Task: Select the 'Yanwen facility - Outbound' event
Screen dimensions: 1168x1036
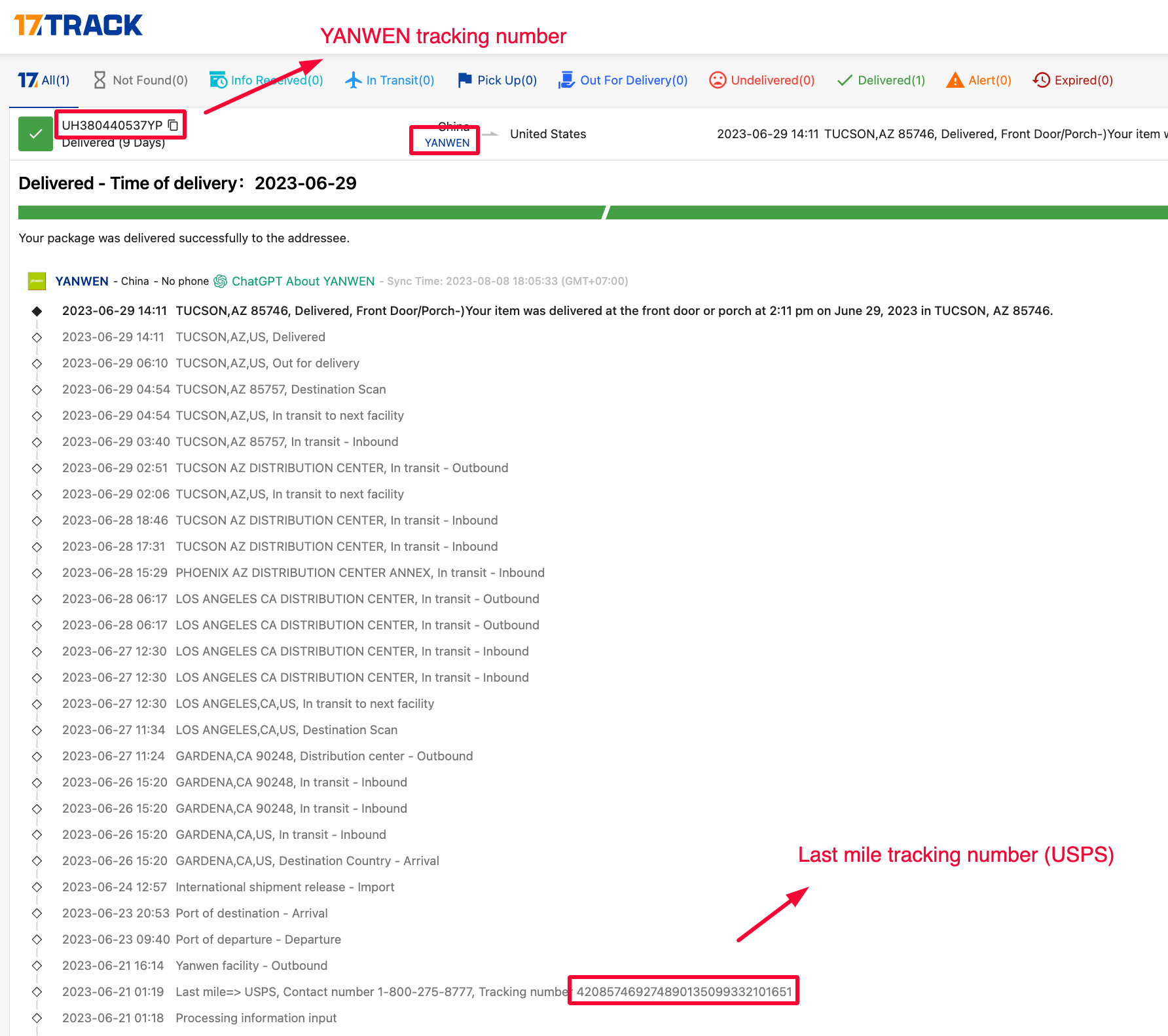Action: [194, 965]
